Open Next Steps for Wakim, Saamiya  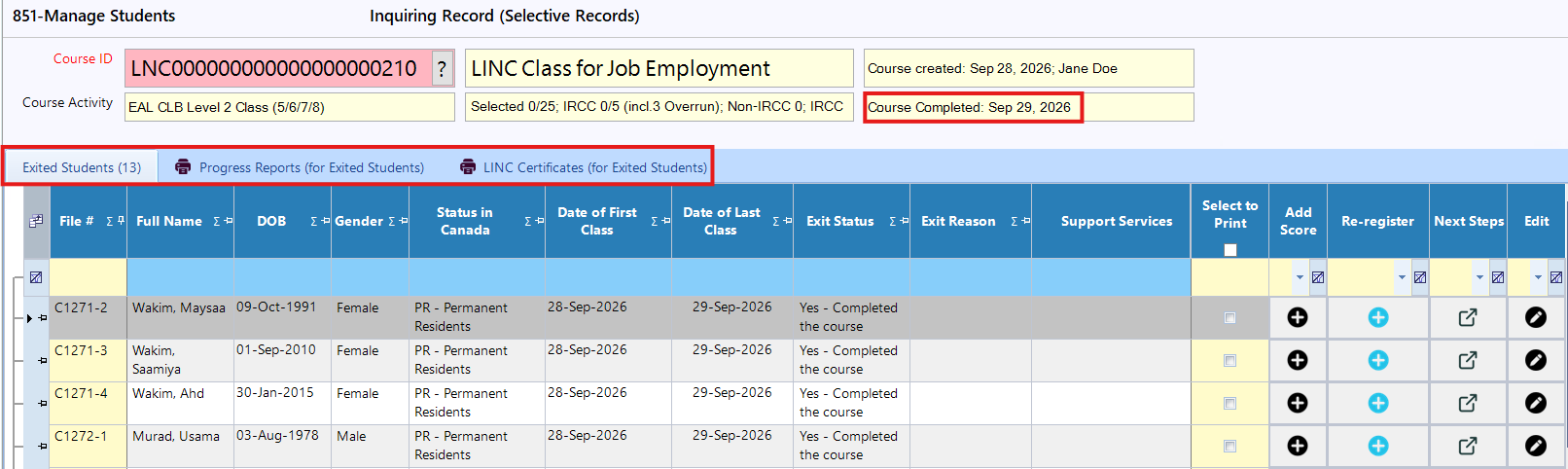coord(1468,360)
